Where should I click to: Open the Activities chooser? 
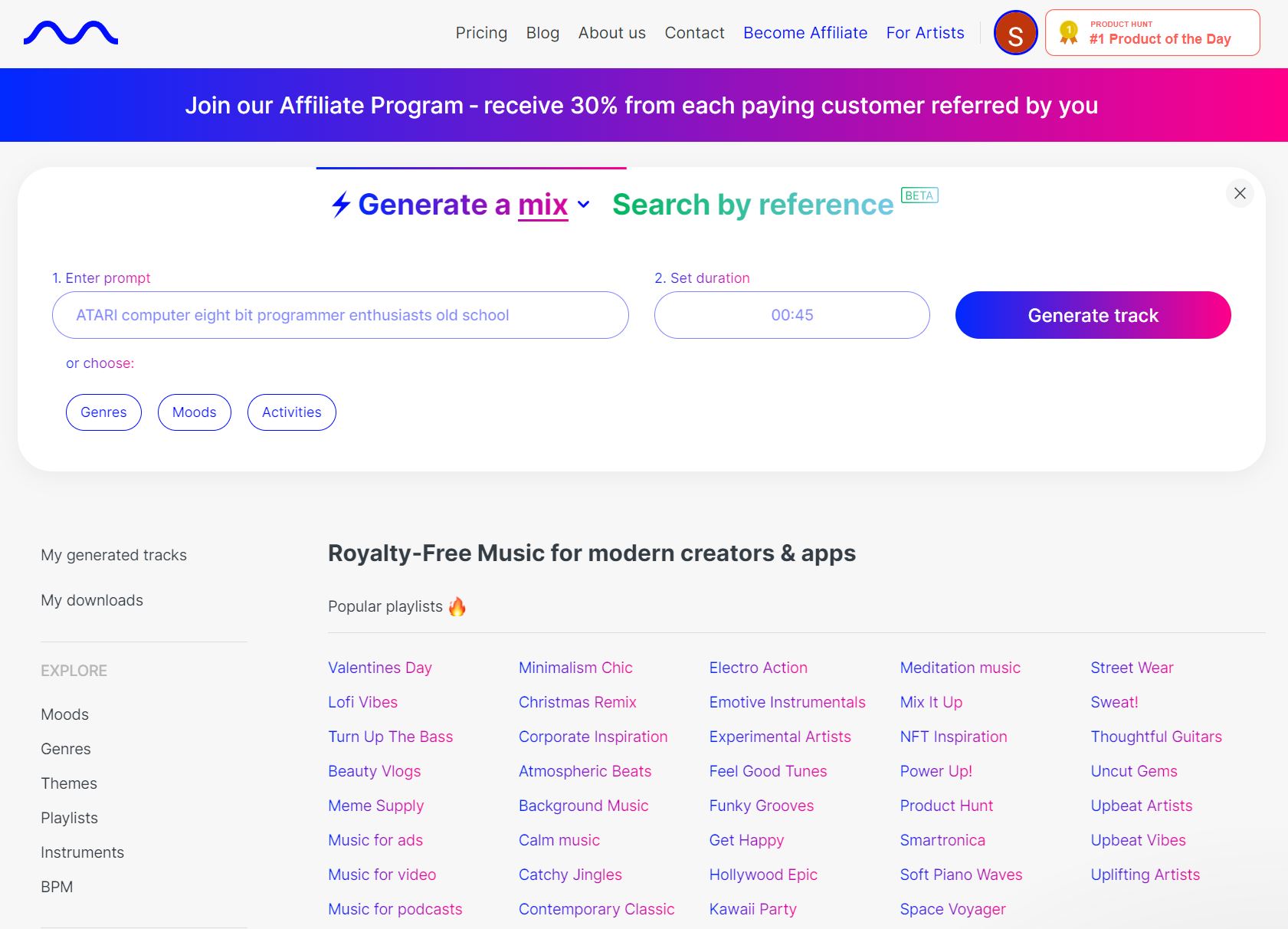[x=291, y=412]
